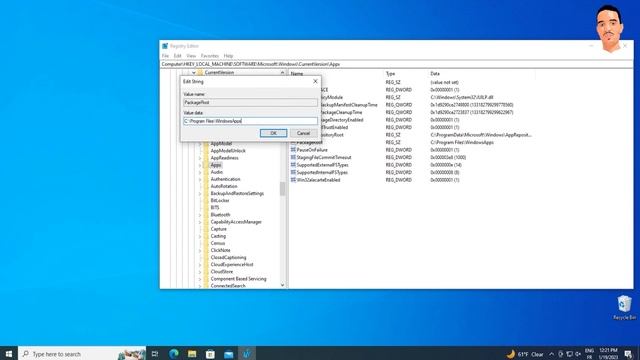Image resolution: width=640 pixels, height=360 pixels.
Task: Click the weather widget showing 61°F Clear
Action: tap(524, 354)
